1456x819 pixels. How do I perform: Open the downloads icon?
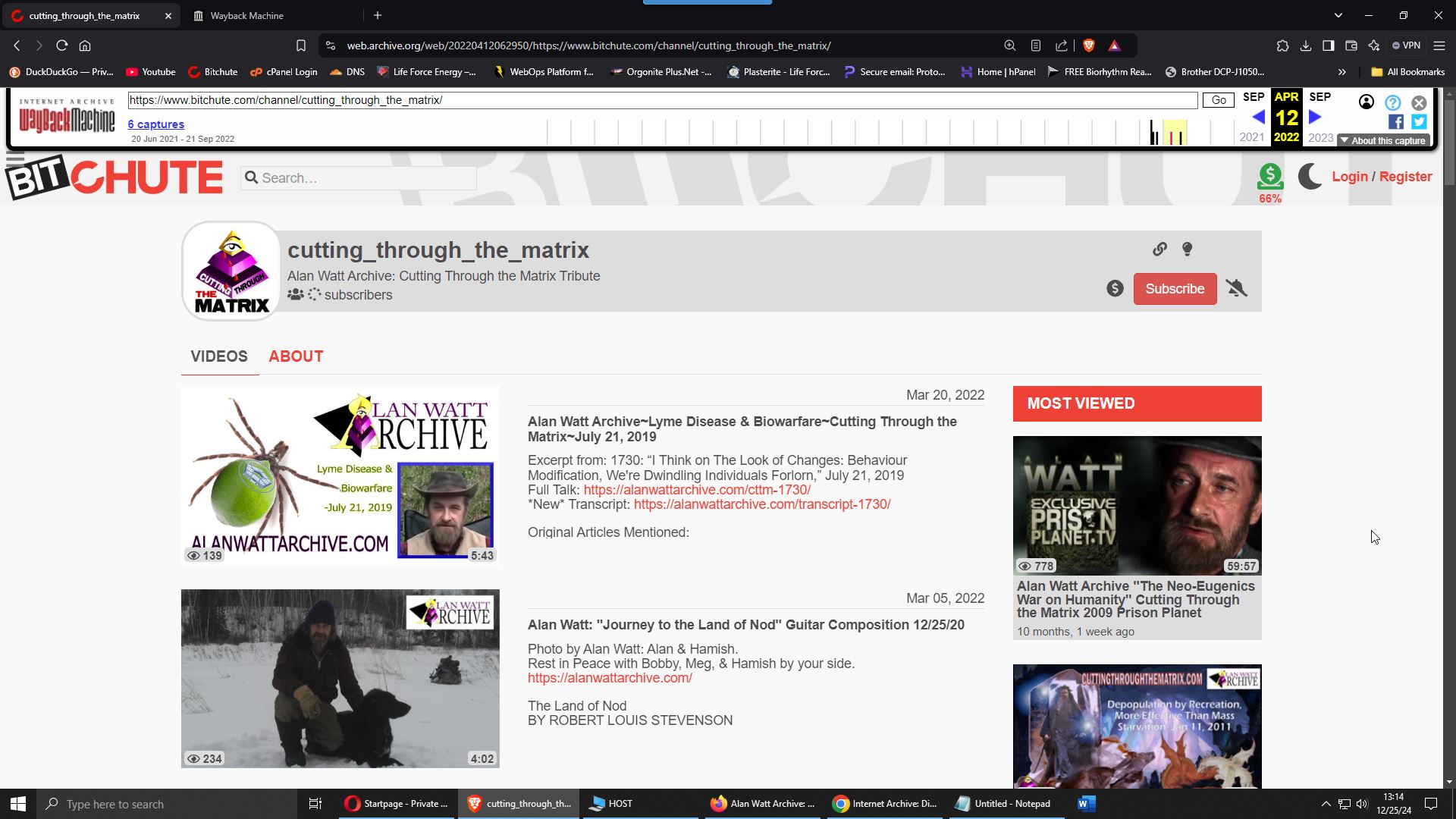(1306, 45)
